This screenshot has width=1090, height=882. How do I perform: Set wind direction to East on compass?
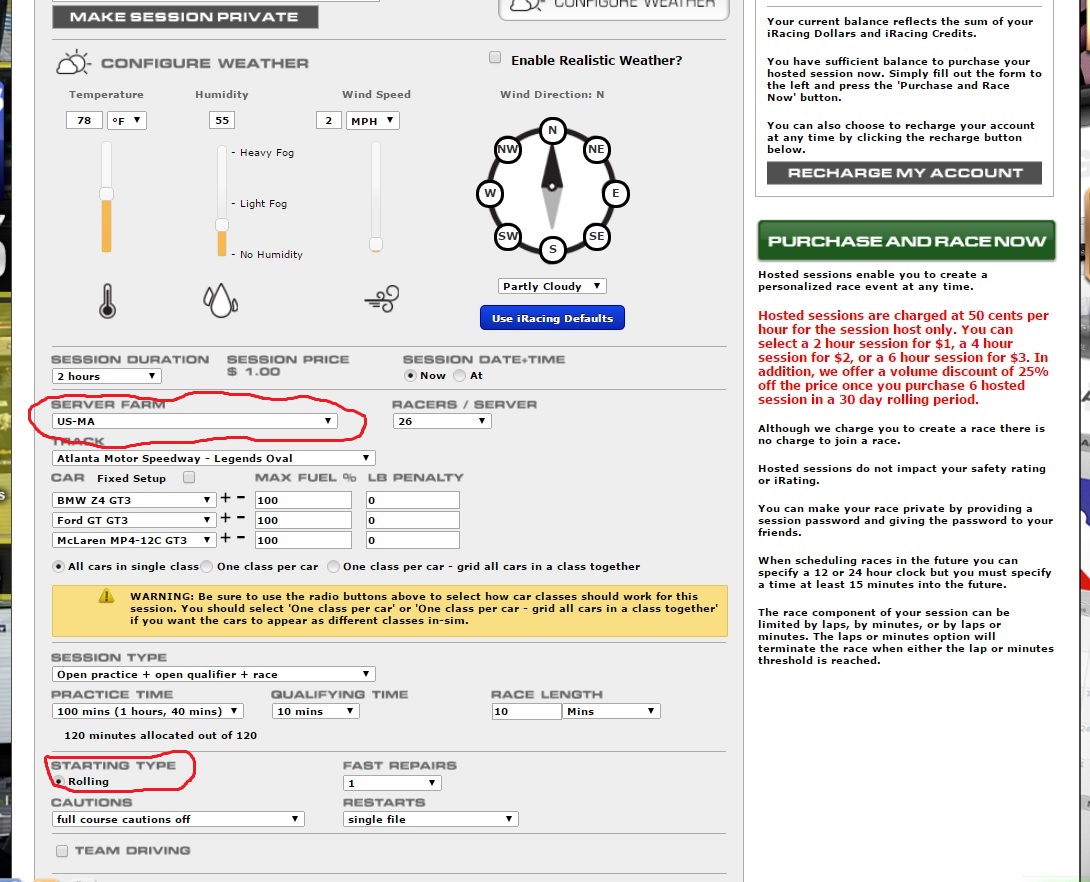615,193
